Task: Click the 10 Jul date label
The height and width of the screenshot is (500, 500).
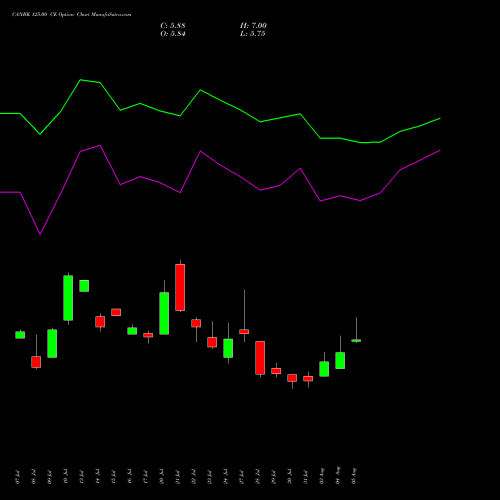Action: point(65,477)
